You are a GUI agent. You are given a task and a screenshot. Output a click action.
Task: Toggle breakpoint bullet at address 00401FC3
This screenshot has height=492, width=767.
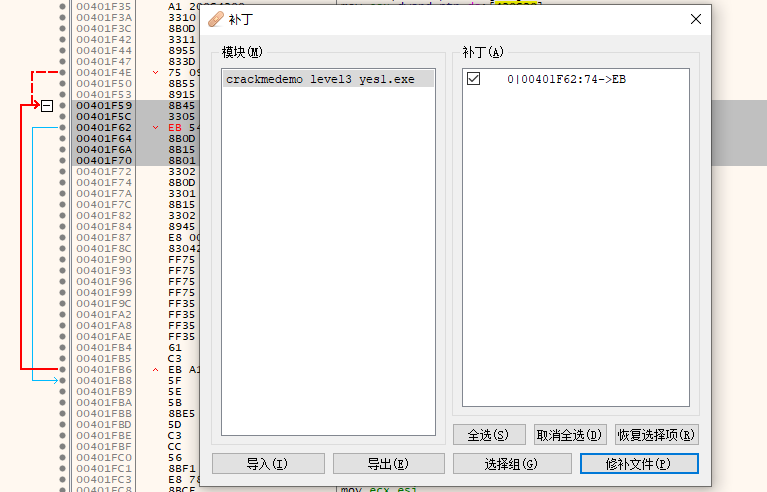click(62, 480)
